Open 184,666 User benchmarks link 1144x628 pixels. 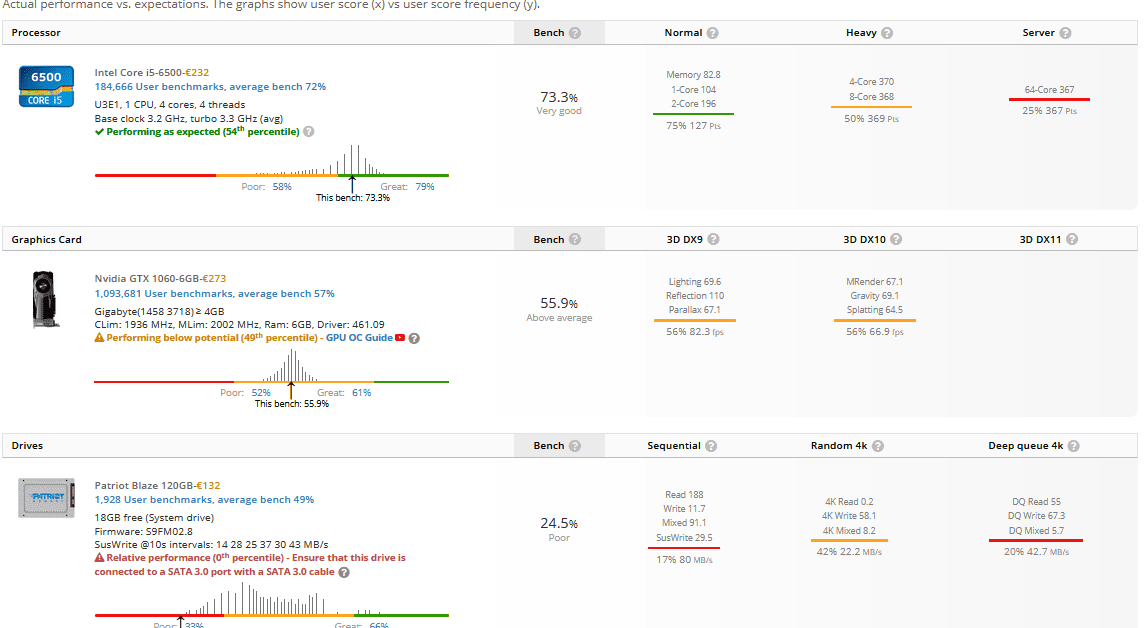pos(210,87)
